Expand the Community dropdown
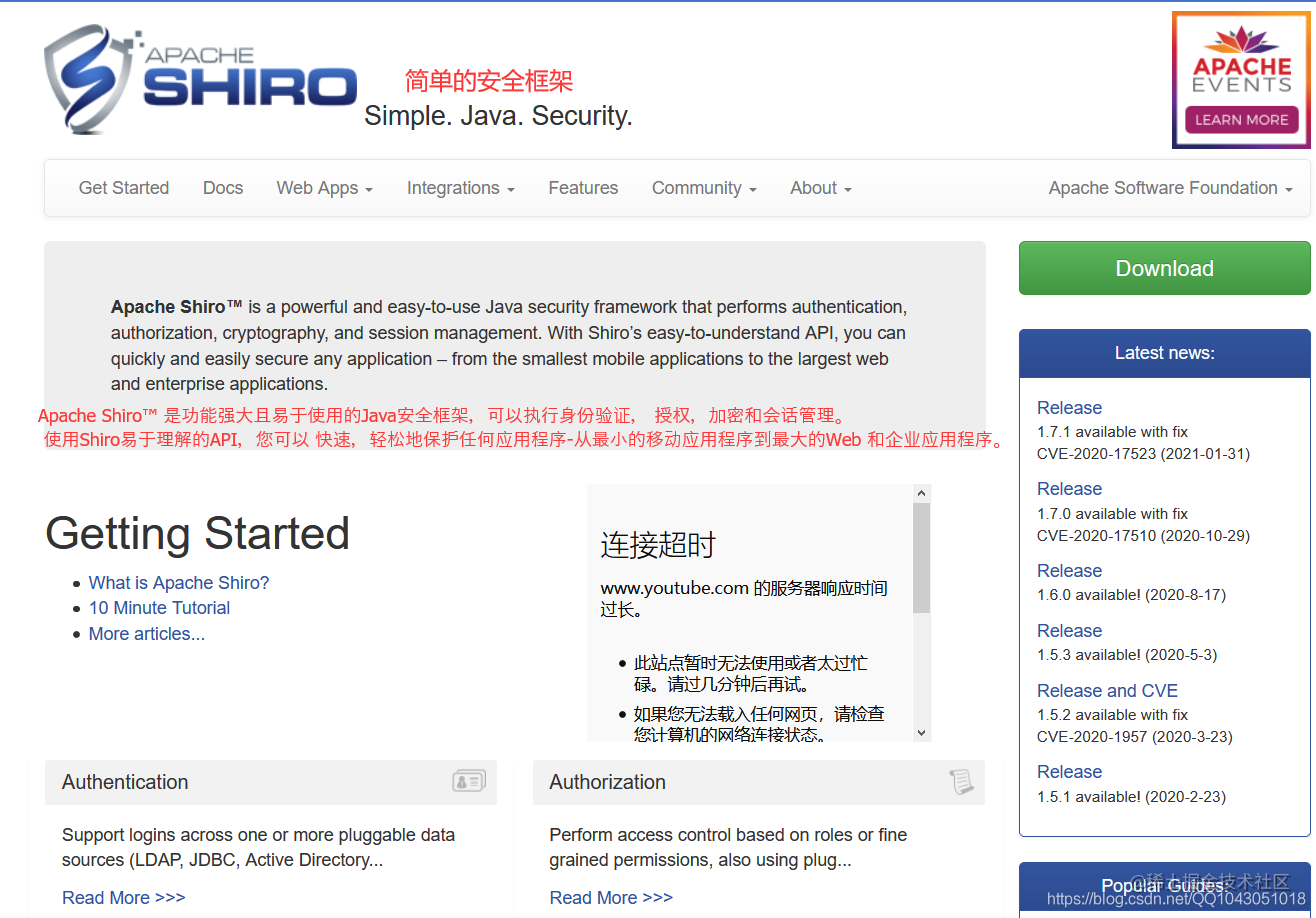 (703, 188)
